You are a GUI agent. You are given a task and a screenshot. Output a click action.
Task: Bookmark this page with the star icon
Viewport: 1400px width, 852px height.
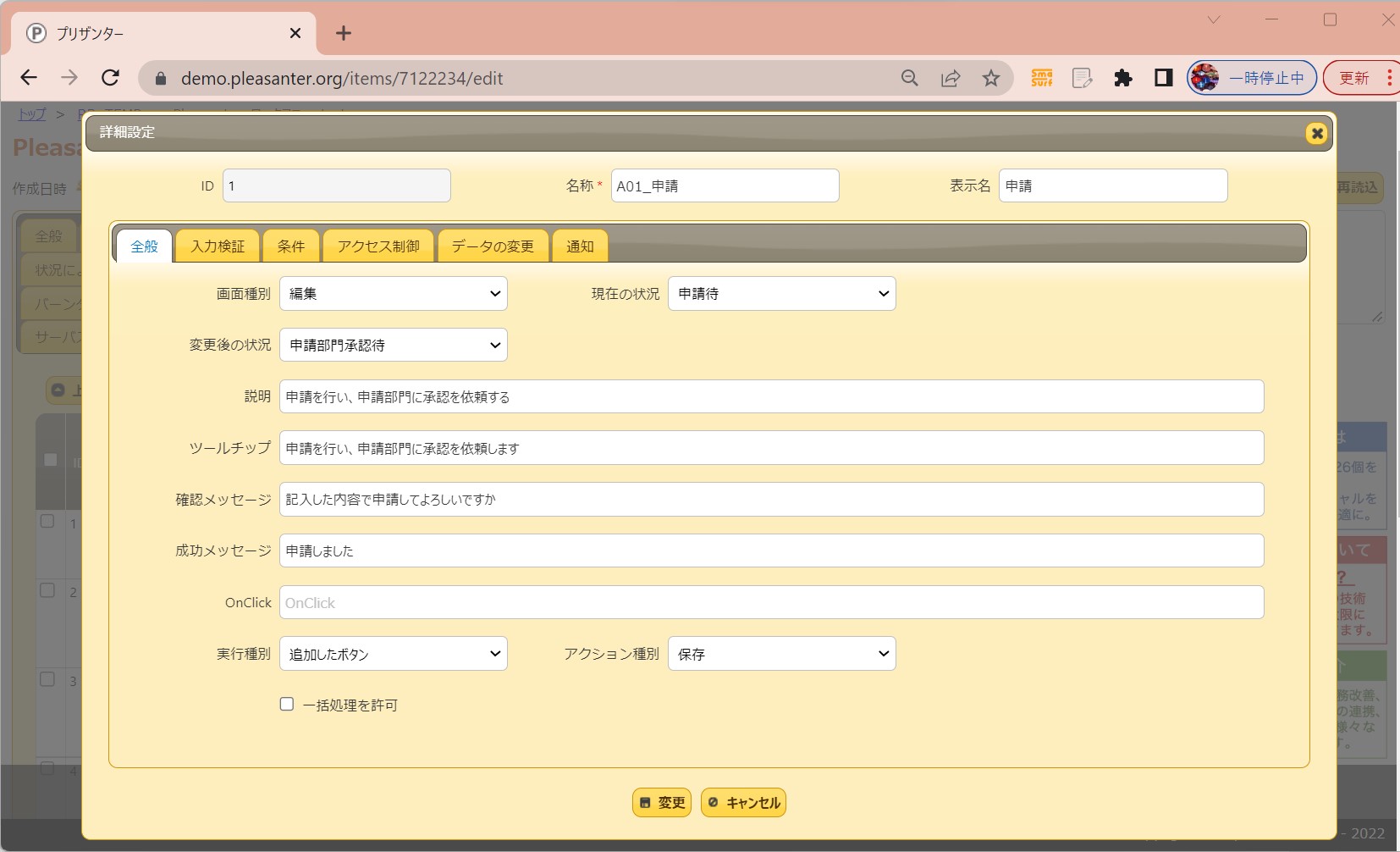(991, 78)
